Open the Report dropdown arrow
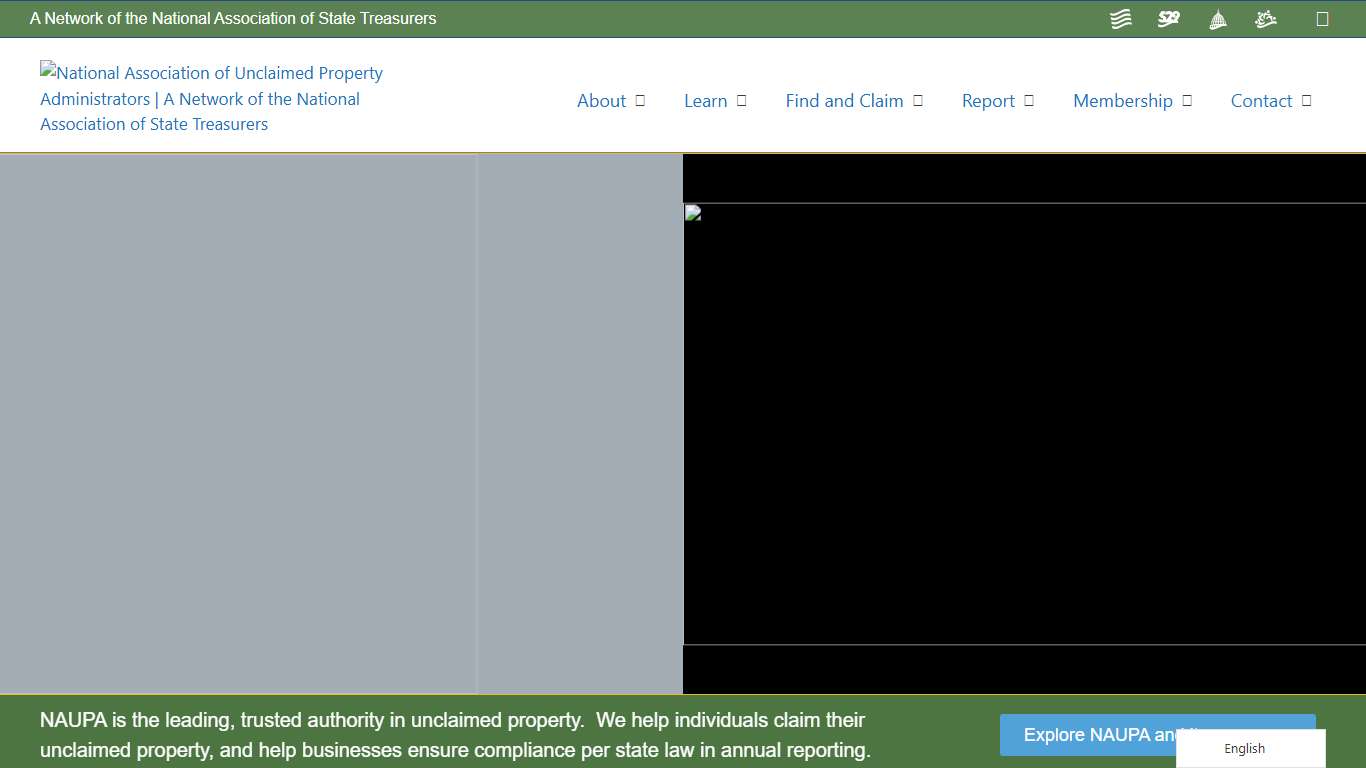The height and width of the screenshot is (768, 1366). point(1028,100)
